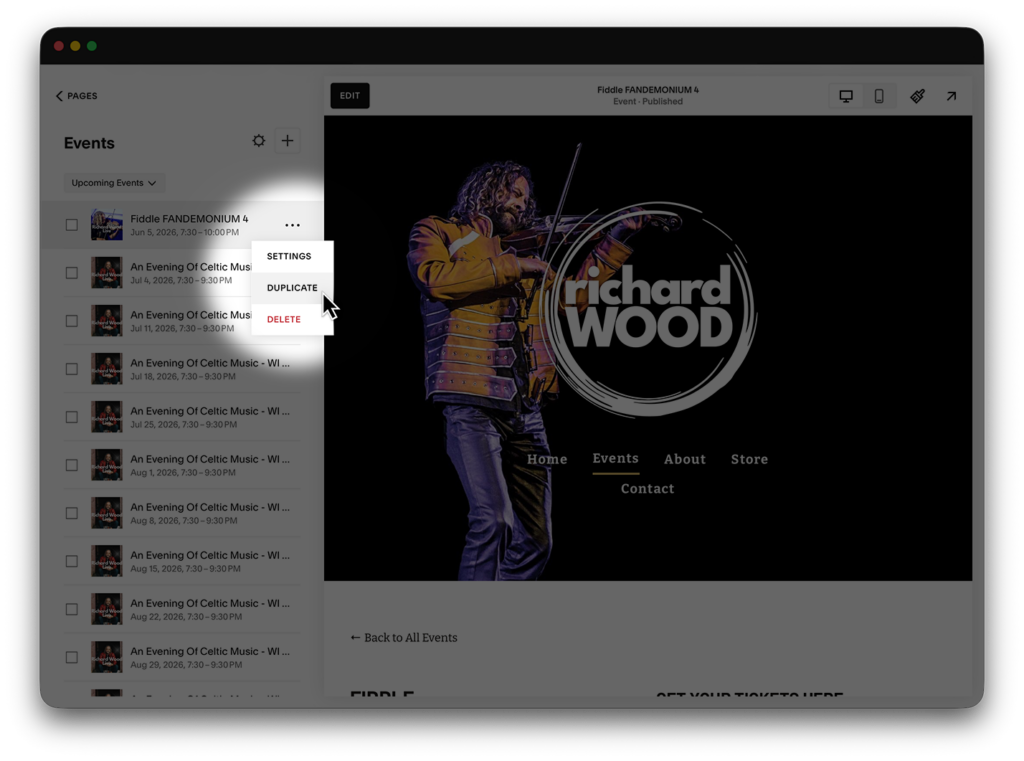This screenshot has height=761, width=1024.
Task: Switch to mobile preview icon
Action: pos(879,96)
